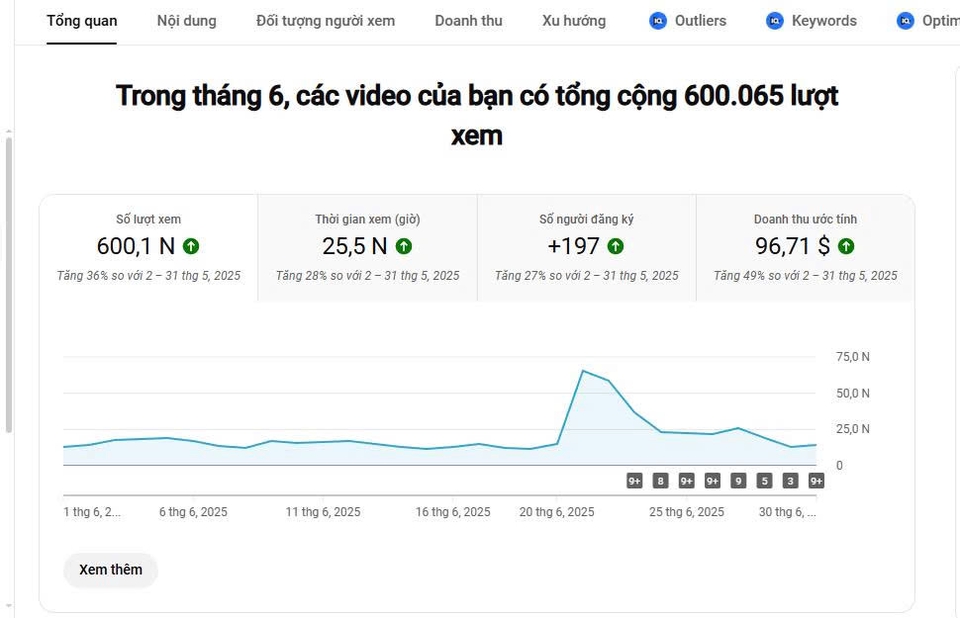Go to Đối tượng người xem tab
The width and height of the screenshot is (960, 618).
coord(325,21)
